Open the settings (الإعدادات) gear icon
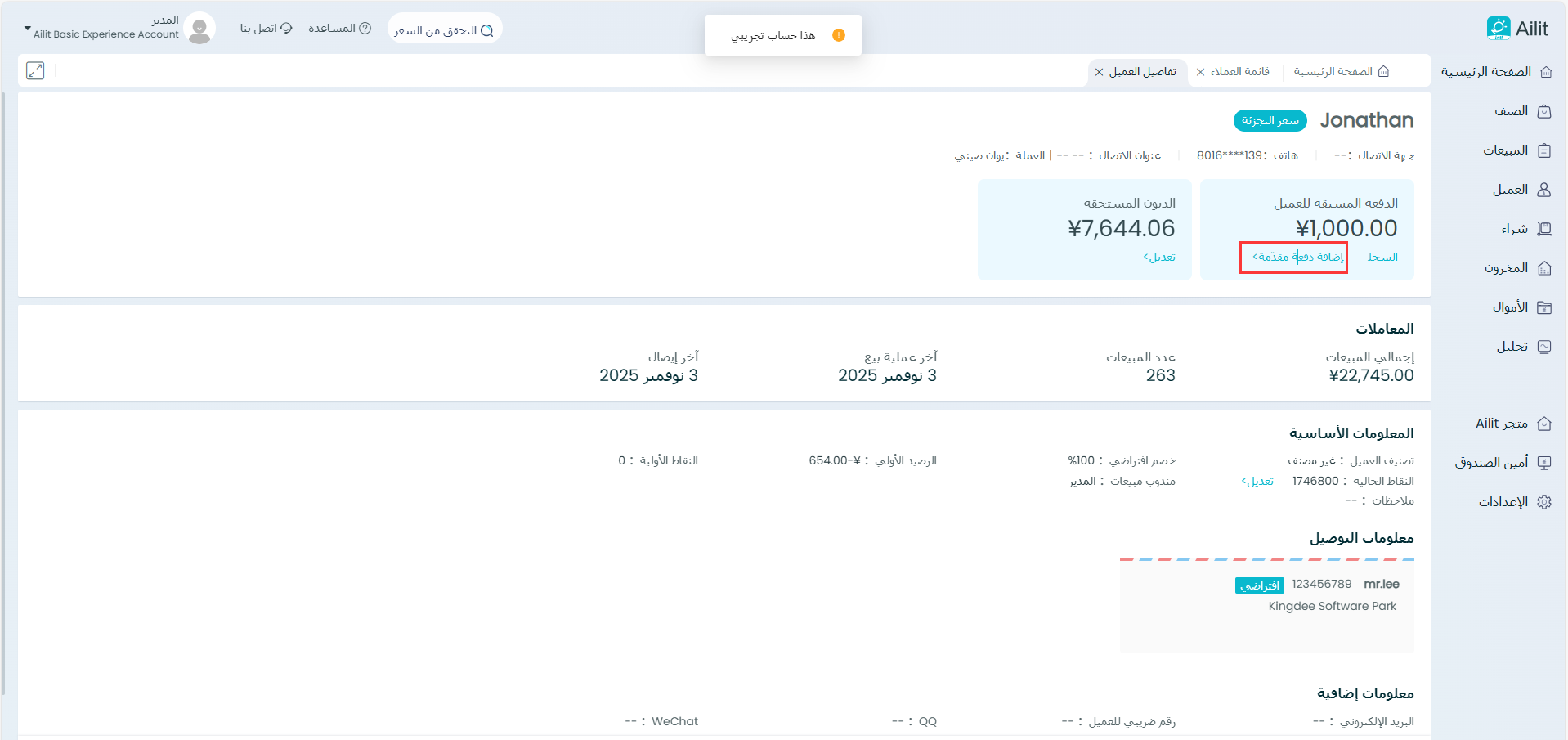This screenshot has height=740, width=1568. click(x=1544, y=502)
